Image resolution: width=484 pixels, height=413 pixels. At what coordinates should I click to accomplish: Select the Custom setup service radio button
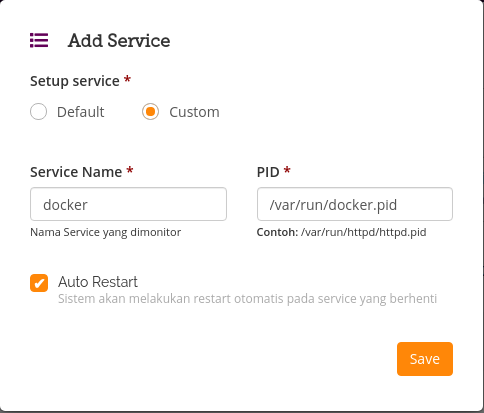pyautogui.click(x=150, y=111)
